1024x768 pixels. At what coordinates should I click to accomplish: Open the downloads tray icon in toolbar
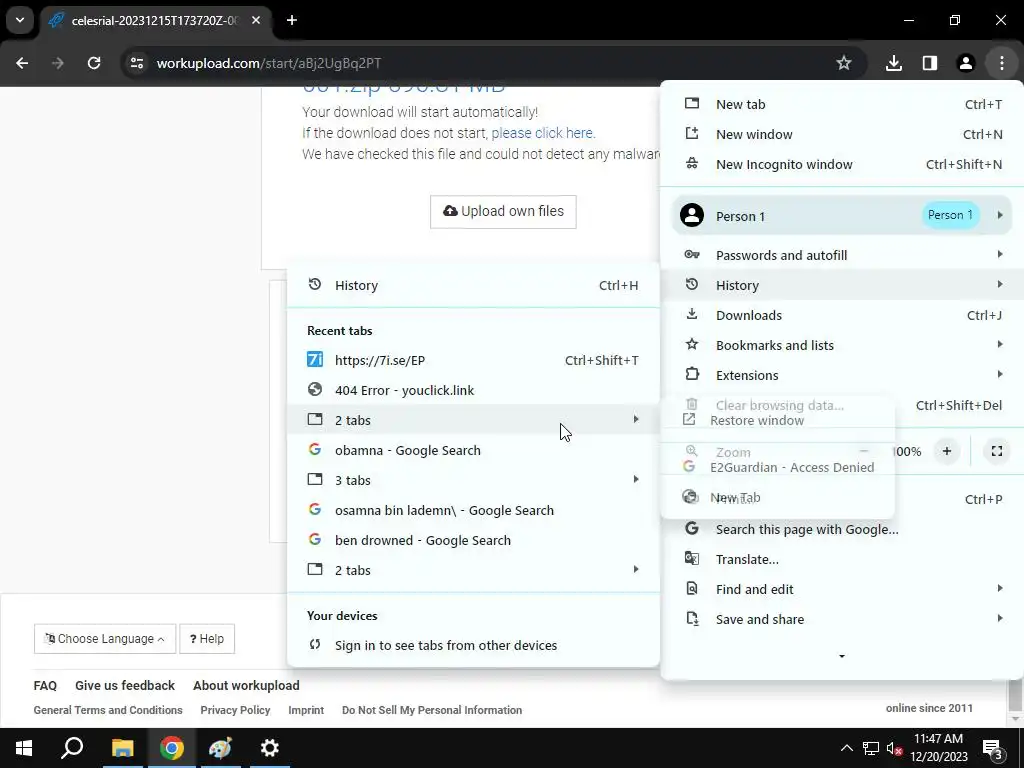(893, 63)
